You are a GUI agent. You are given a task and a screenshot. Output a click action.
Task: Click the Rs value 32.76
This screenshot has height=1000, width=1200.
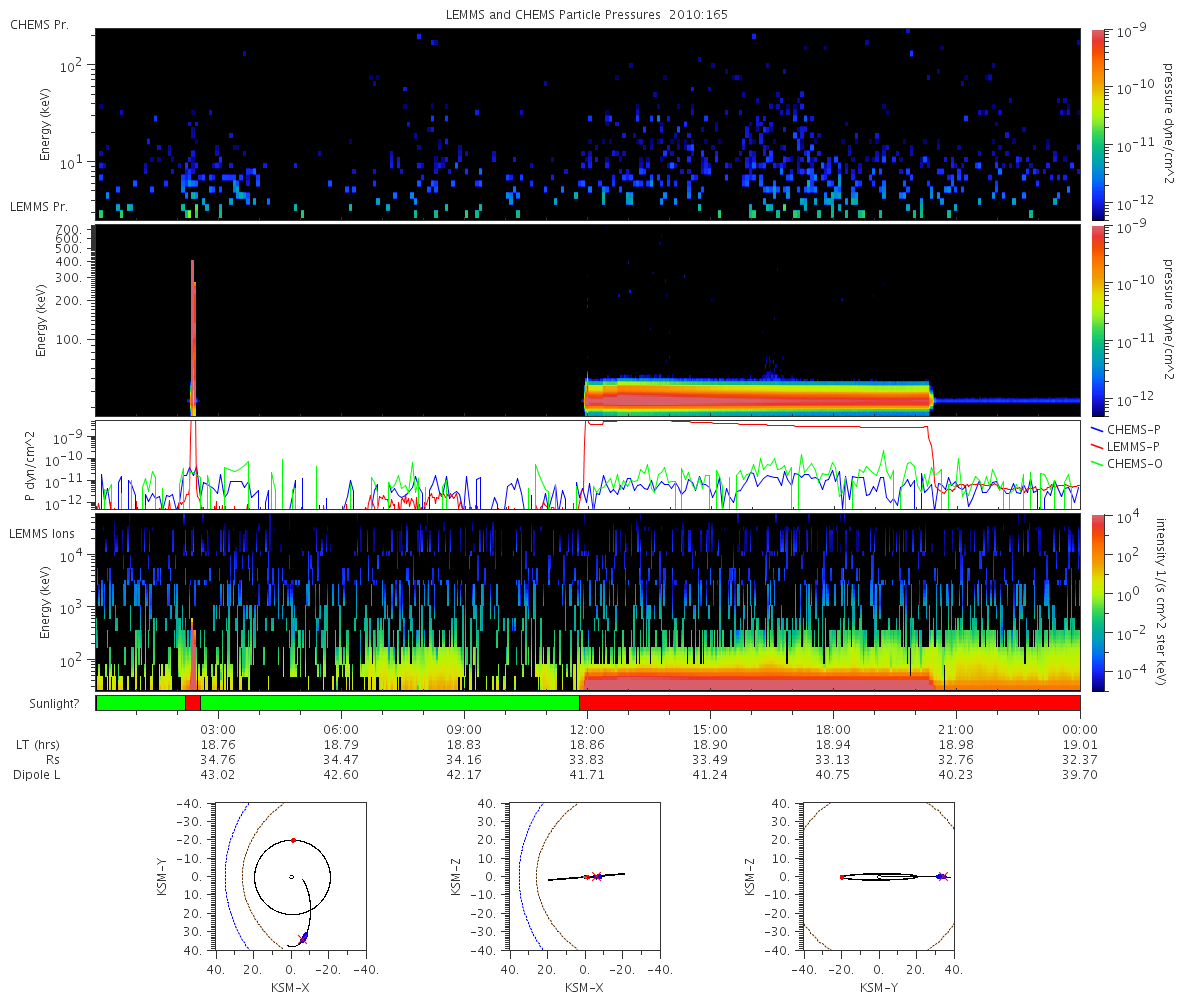point(956,760)
